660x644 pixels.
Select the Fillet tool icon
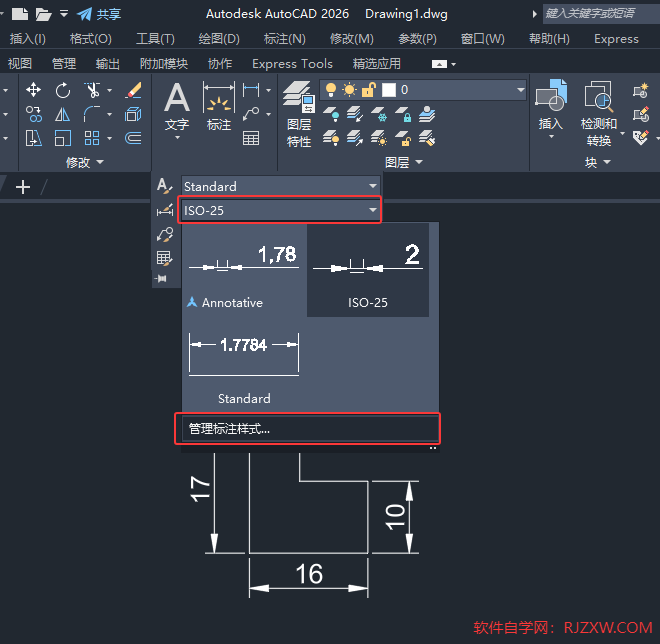[92, 114]
